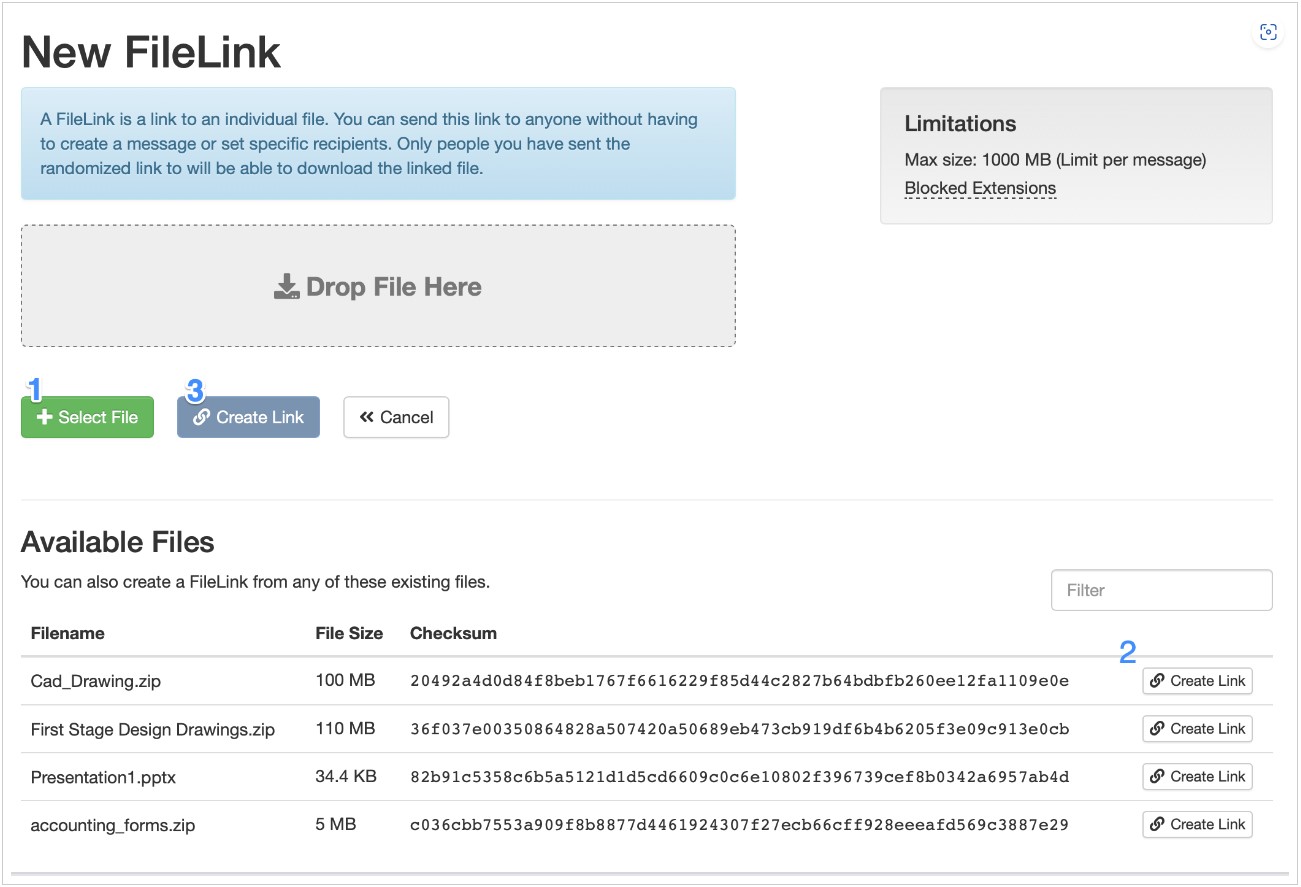The width and height of the screenshot is (1301, 887).
Task: Sort by the Filename column header
Action: pos(68,633)
